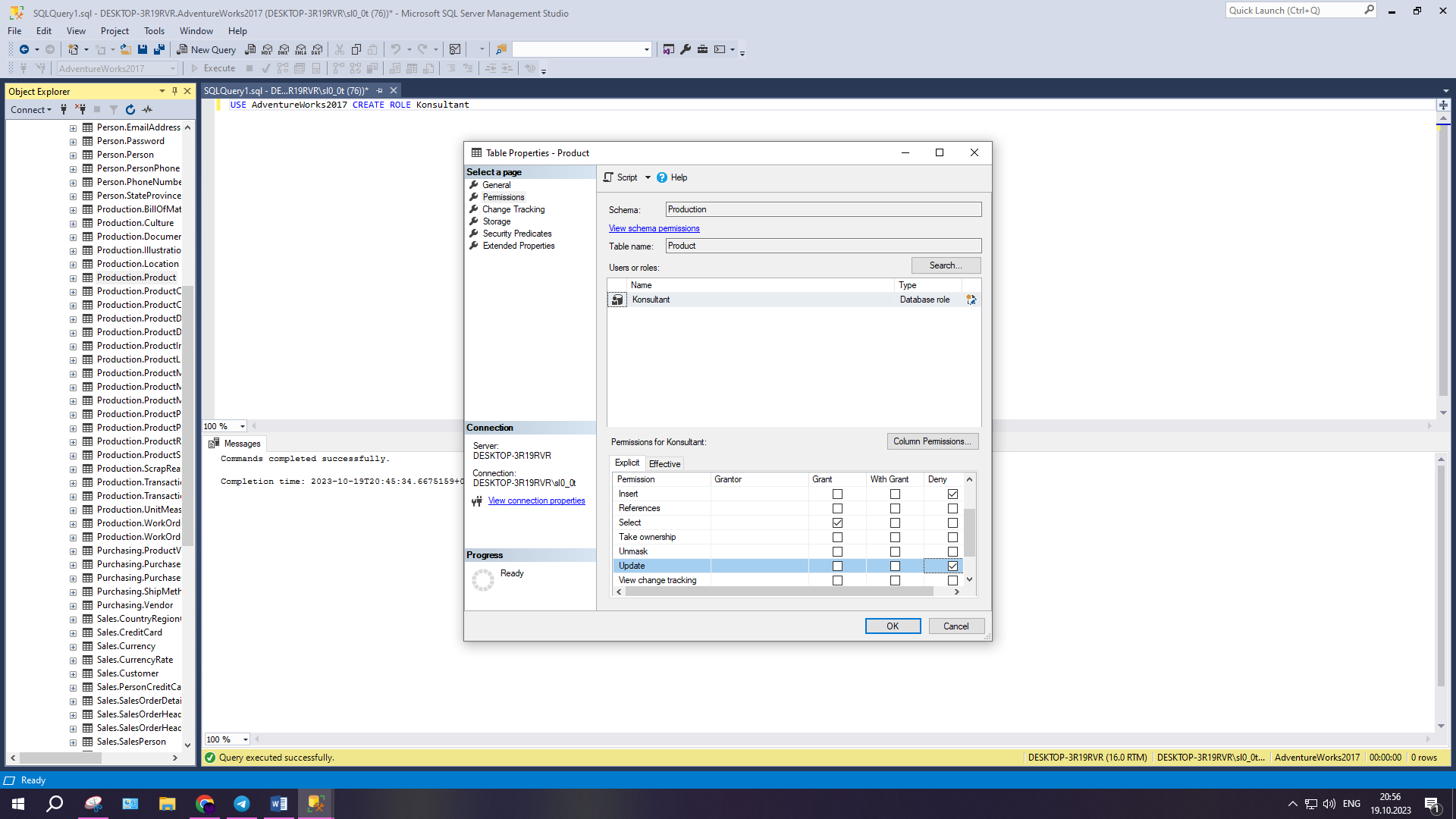This screenshot has height=819, width=1456.
Task: Click the XMLA query icon in toolbar
Action: click(x=301, y=49)
